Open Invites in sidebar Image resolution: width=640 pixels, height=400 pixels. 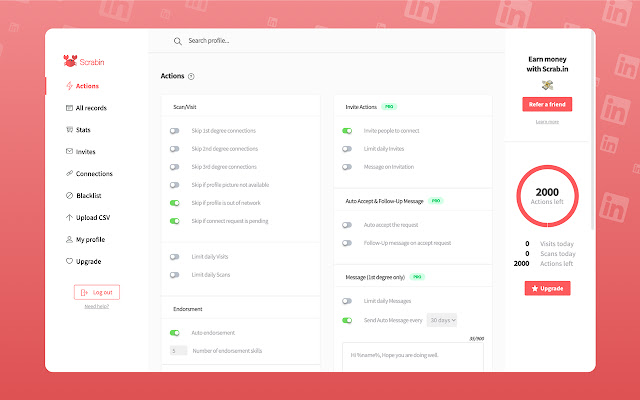coord(85,151)
